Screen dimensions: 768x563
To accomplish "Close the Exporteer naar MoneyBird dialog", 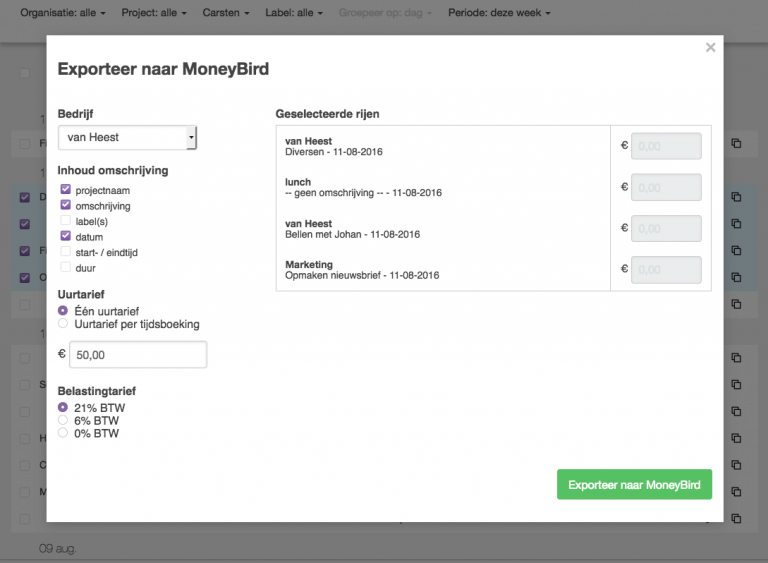I will pos(710,48).
